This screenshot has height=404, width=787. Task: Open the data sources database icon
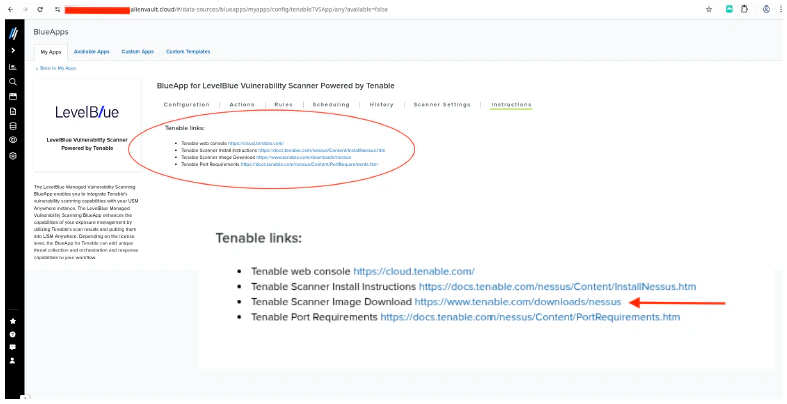coord(13,126)
